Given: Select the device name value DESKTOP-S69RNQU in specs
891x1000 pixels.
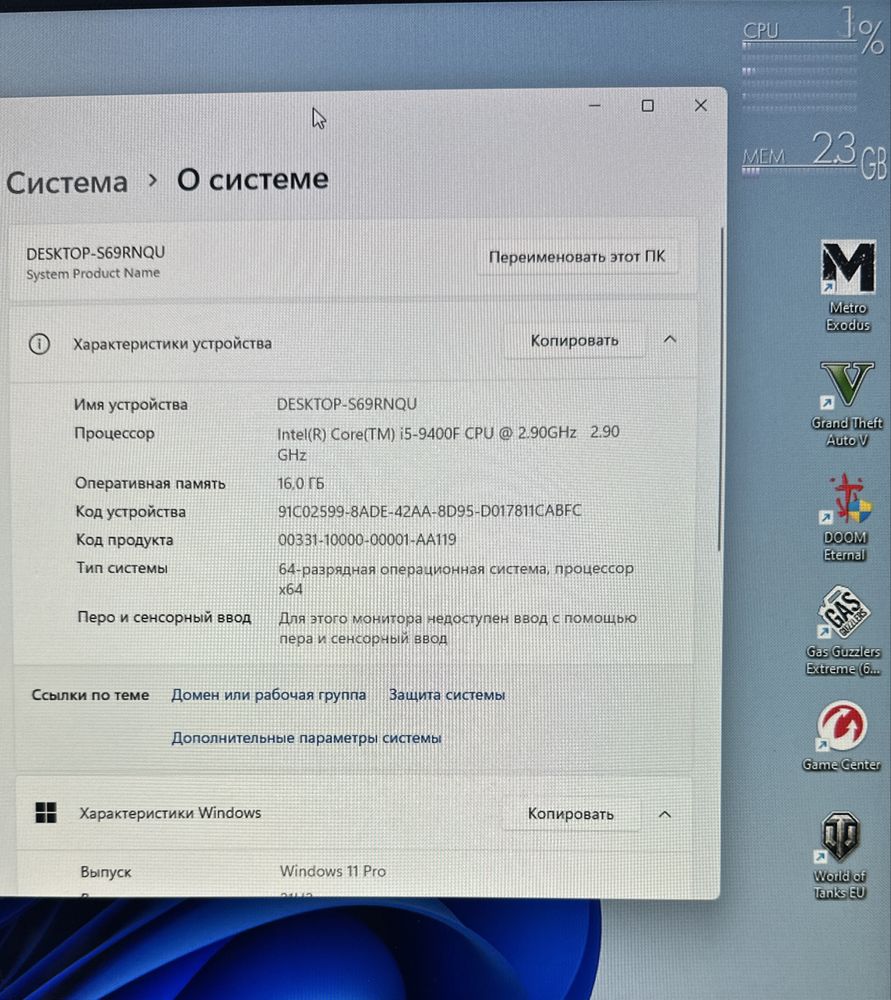Looking at the screenshot, I should coord(346,404).
